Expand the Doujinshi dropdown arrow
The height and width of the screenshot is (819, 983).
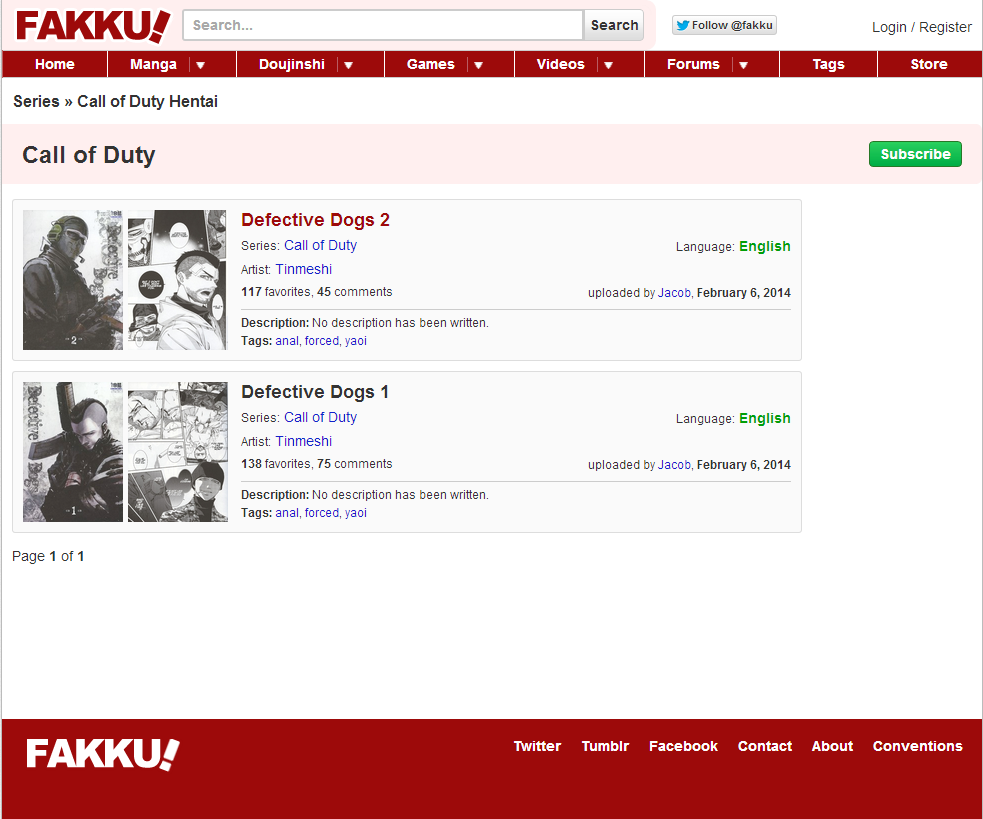point(349,65)
